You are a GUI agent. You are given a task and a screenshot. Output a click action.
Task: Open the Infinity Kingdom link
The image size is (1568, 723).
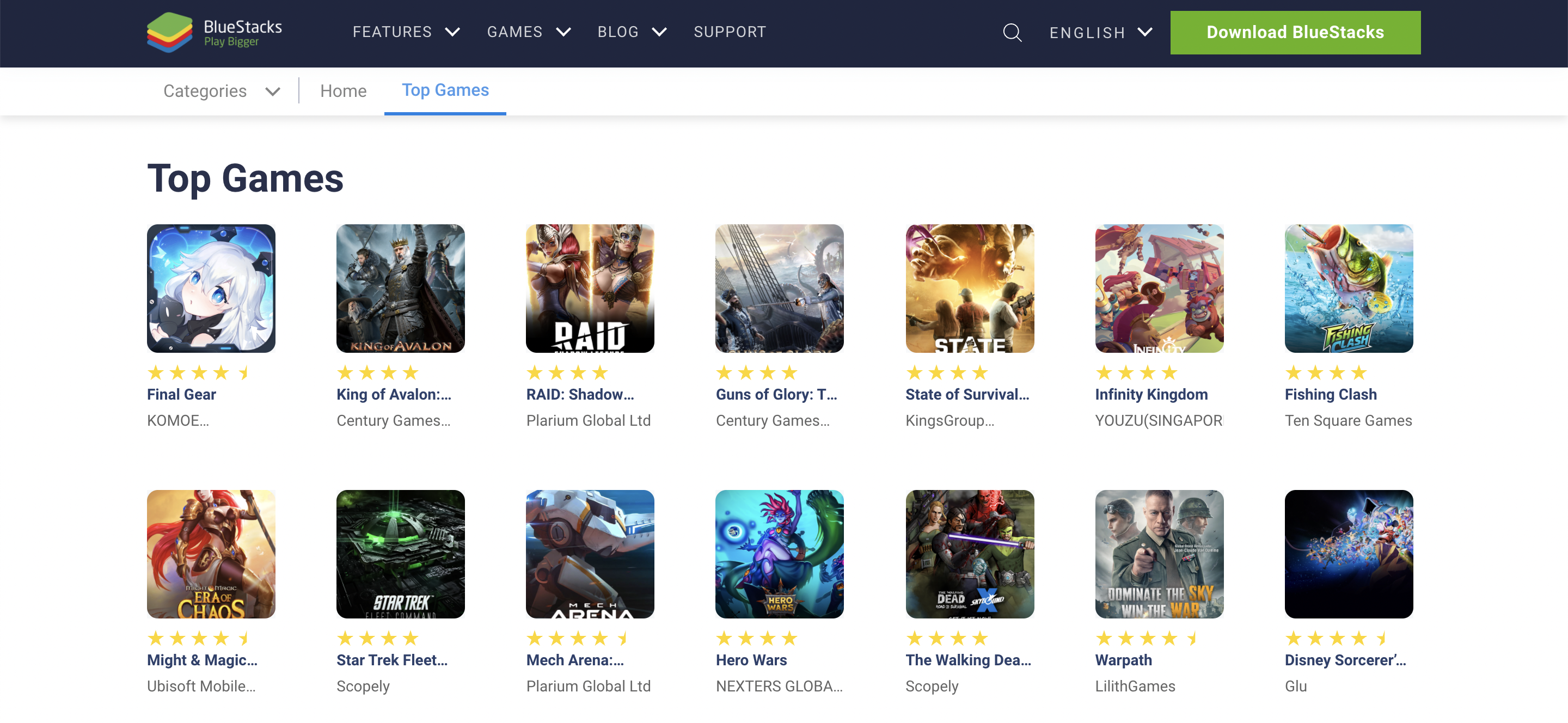(1151, 394)
